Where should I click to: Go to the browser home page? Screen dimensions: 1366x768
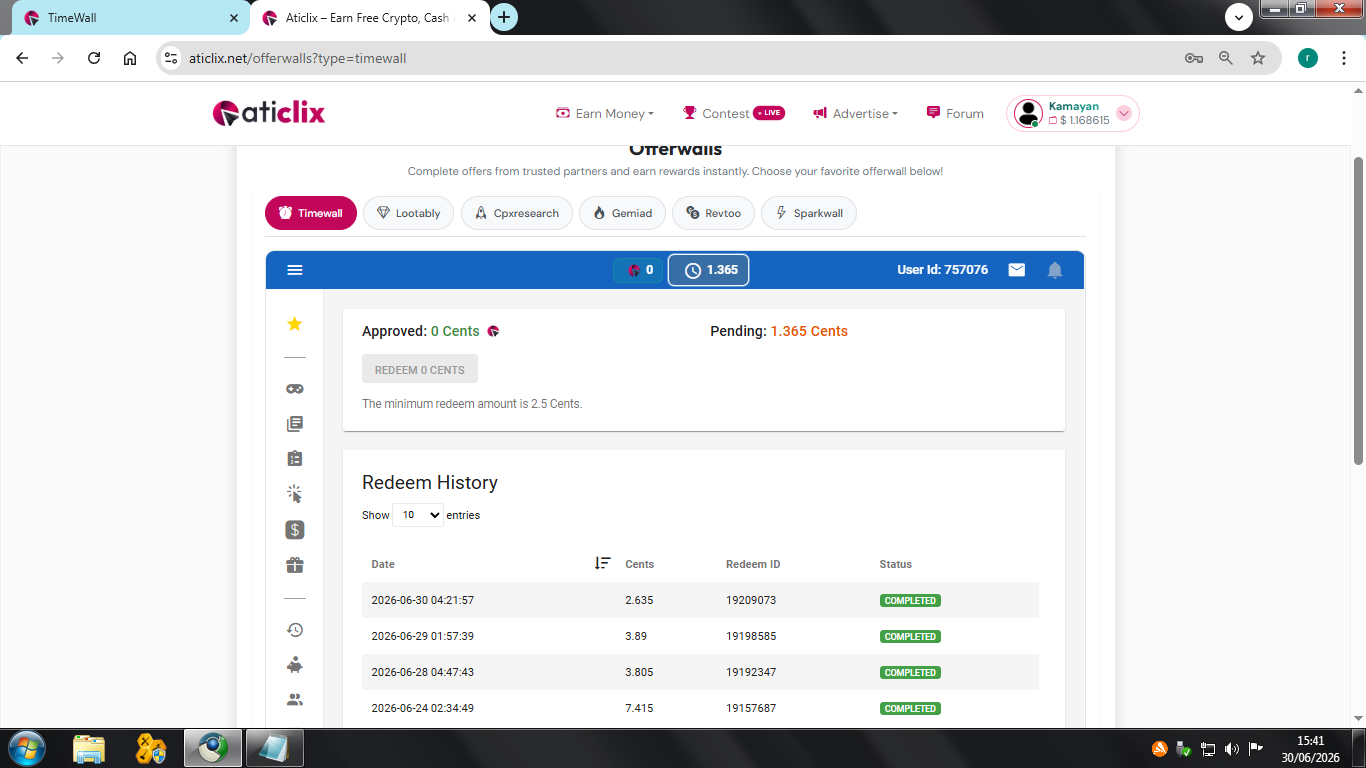coord(130,58)
